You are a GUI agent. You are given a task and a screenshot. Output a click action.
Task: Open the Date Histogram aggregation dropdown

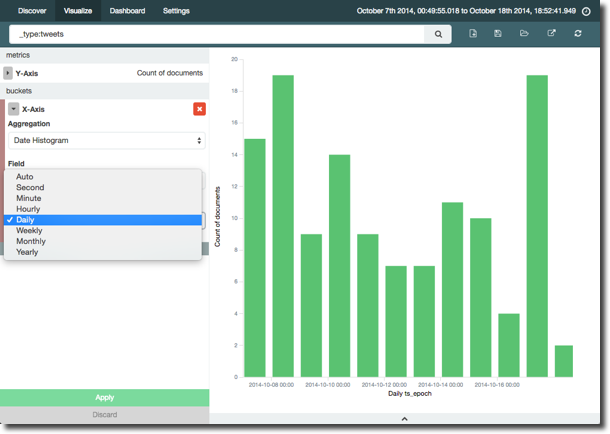(x=107, y=141)
